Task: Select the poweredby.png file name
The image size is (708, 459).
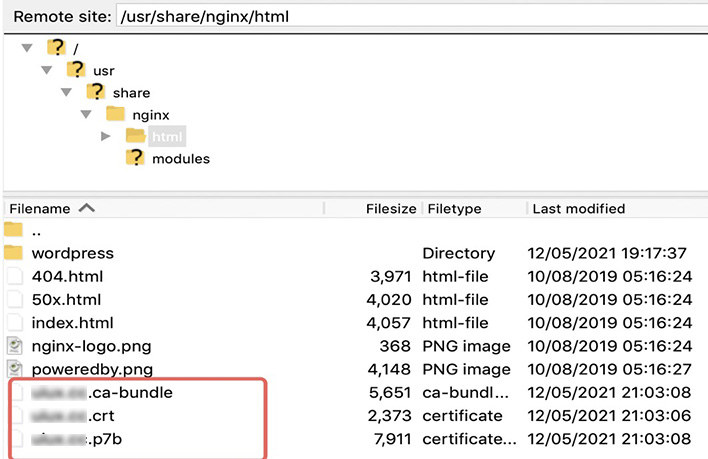Action: (92, 370)
